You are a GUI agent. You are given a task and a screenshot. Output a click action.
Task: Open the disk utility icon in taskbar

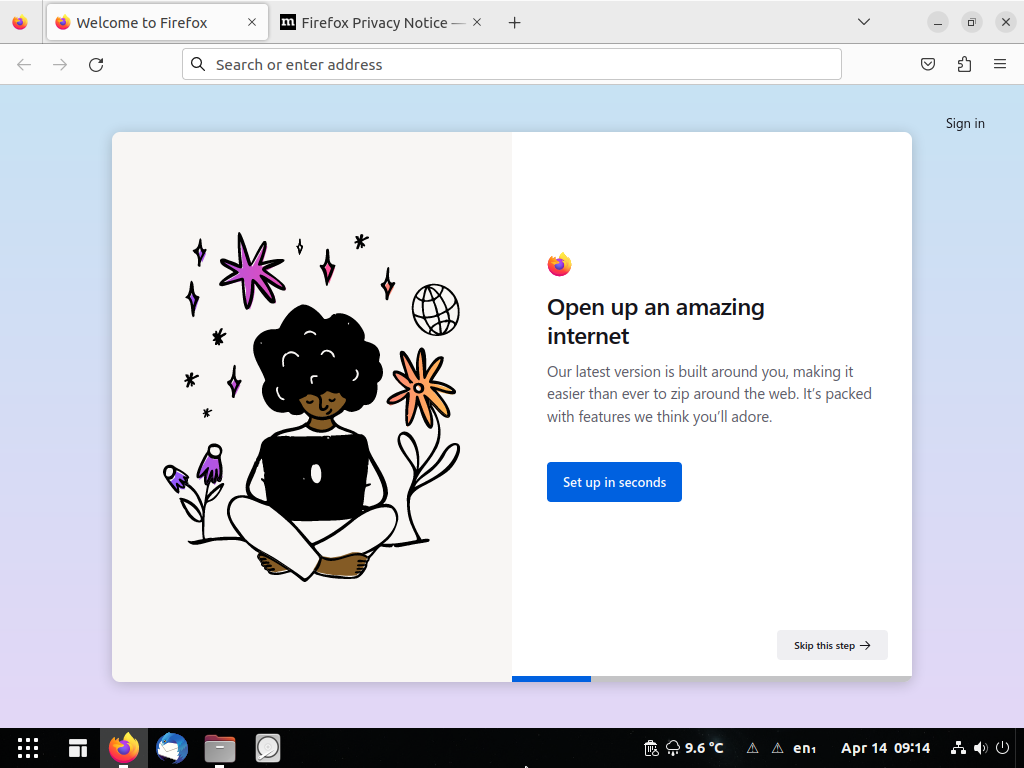tap(268, 748)
